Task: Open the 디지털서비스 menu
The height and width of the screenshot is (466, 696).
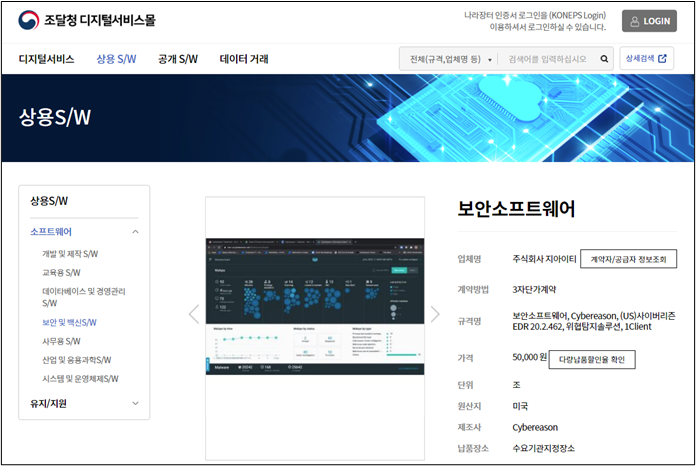Action: [x=46, y=59]
